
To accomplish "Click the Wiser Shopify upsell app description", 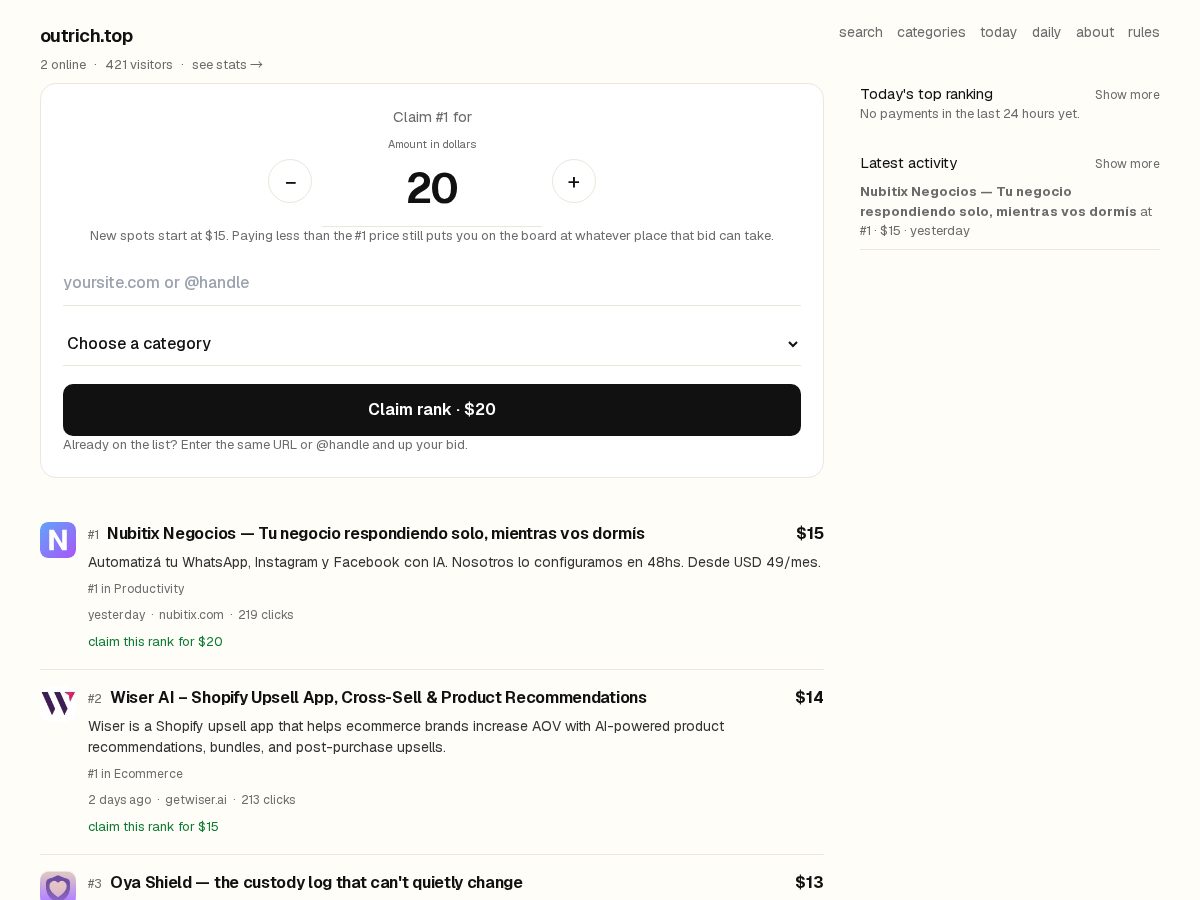I will click(x=406, y=737).
